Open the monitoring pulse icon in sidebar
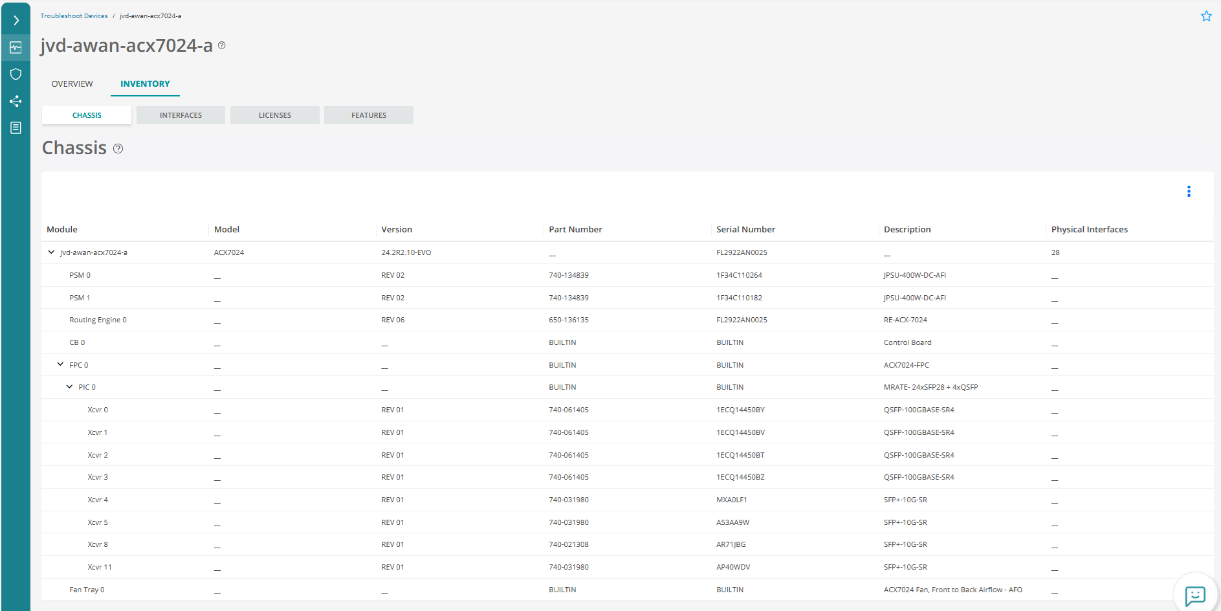The image size is (1221, 611). coord(15,47)
